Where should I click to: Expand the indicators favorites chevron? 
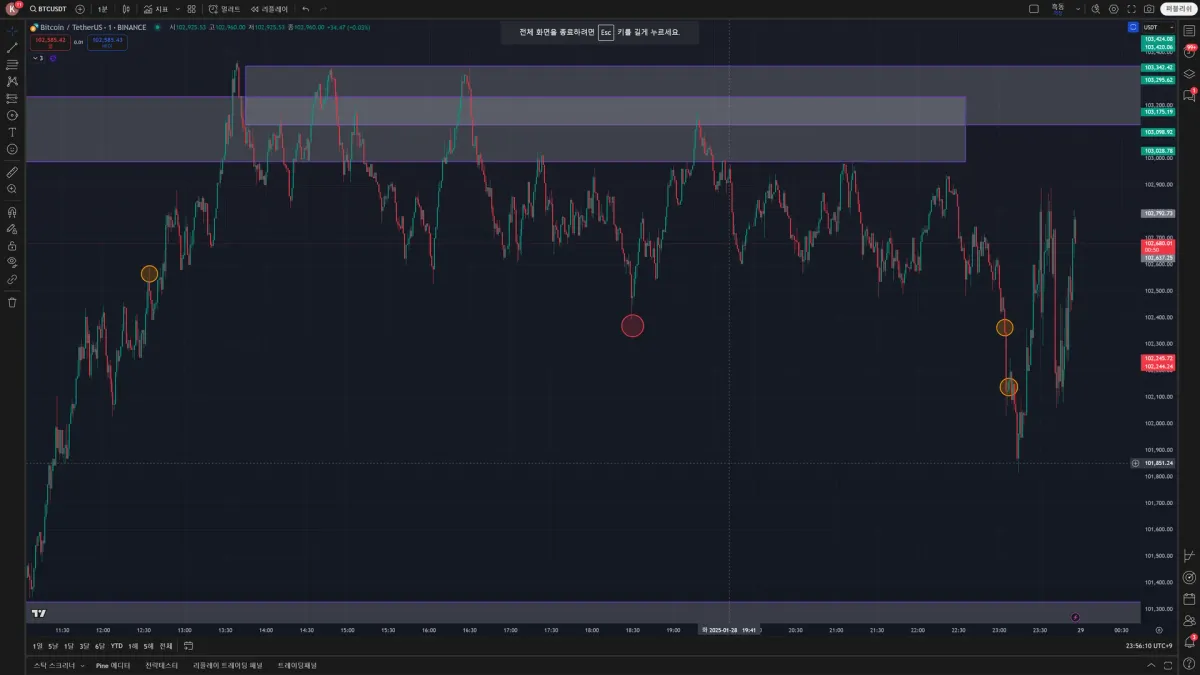177,8
